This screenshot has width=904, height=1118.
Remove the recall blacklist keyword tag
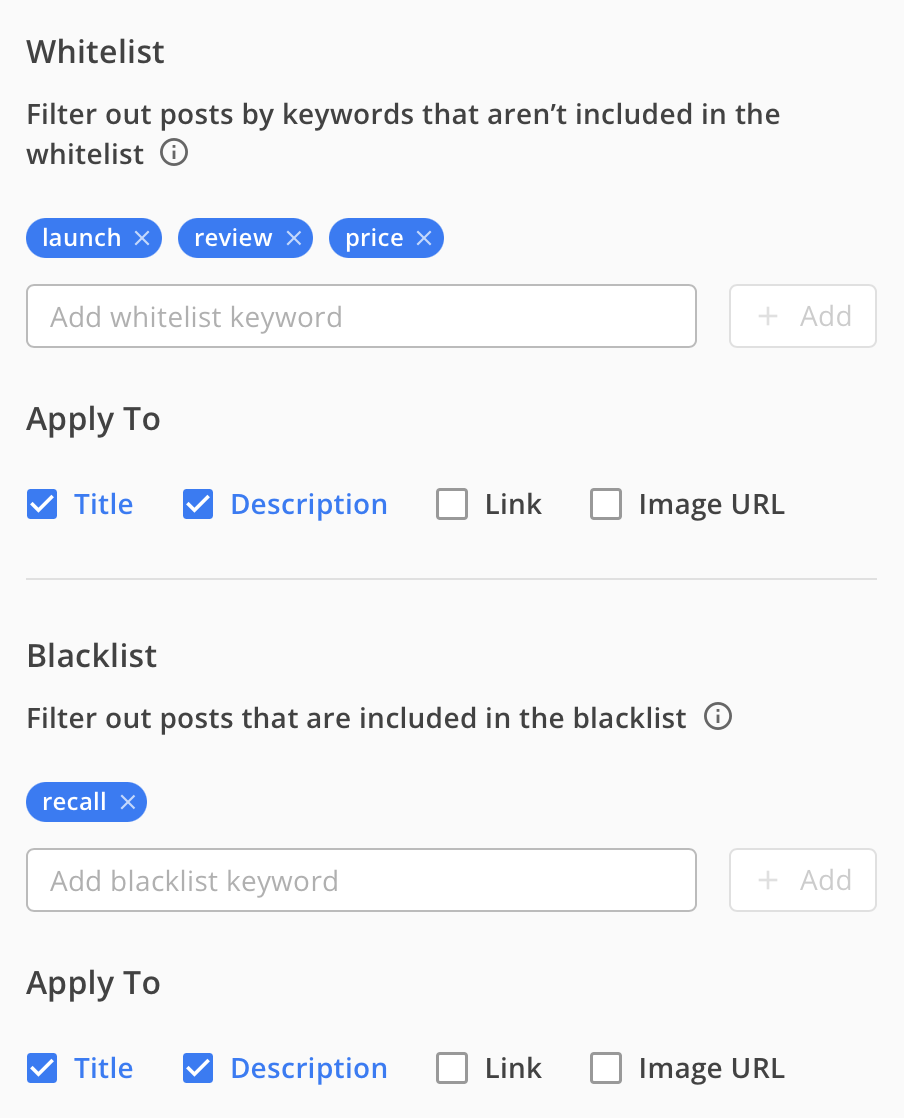tap(128, 802)
